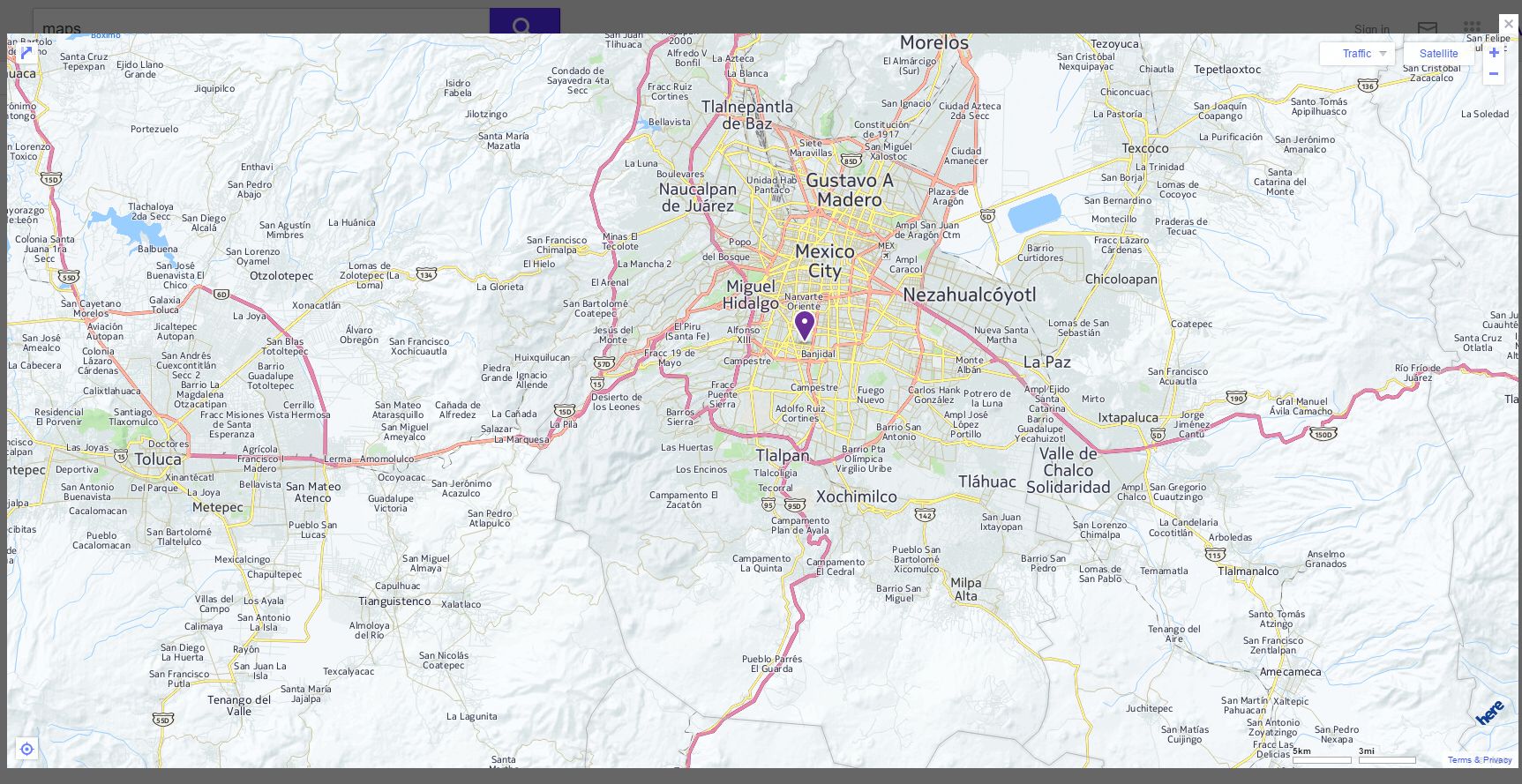Click the 'Miguel Hidalgo' map label
Image resolution: width=1522 pixels, height=784 pixels.
coord(751,295)
